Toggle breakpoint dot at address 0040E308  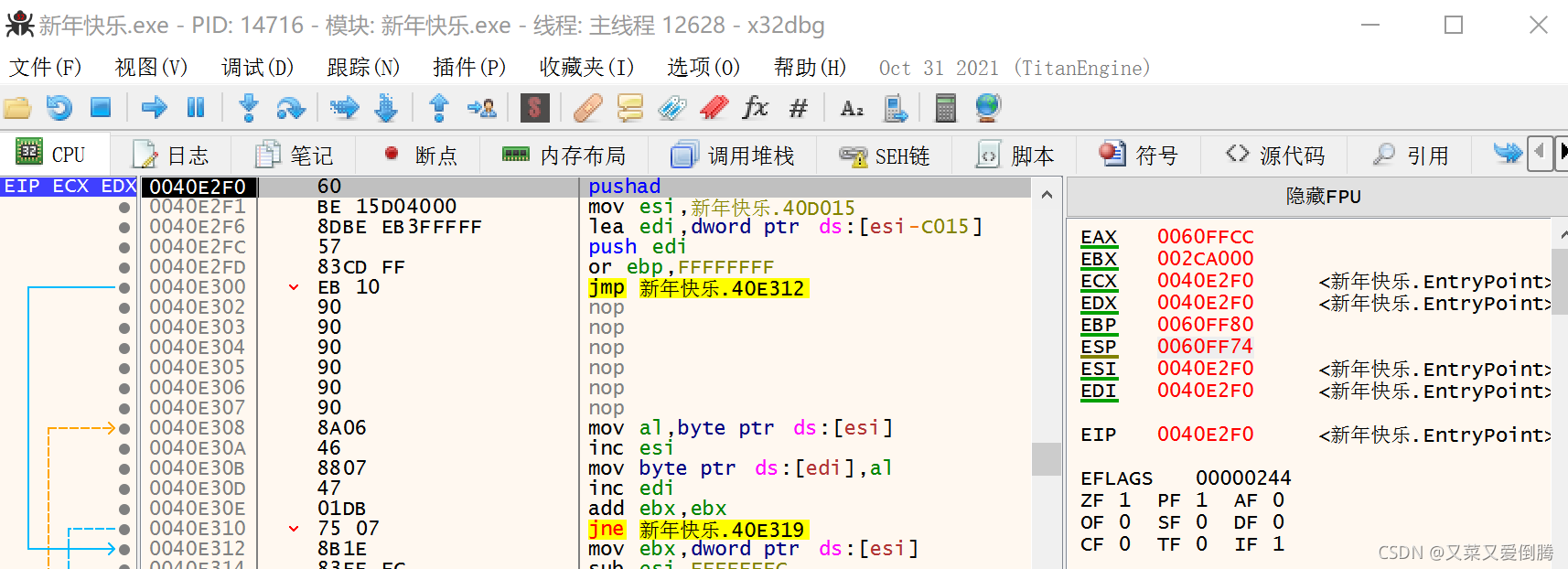tap(124, 429)
